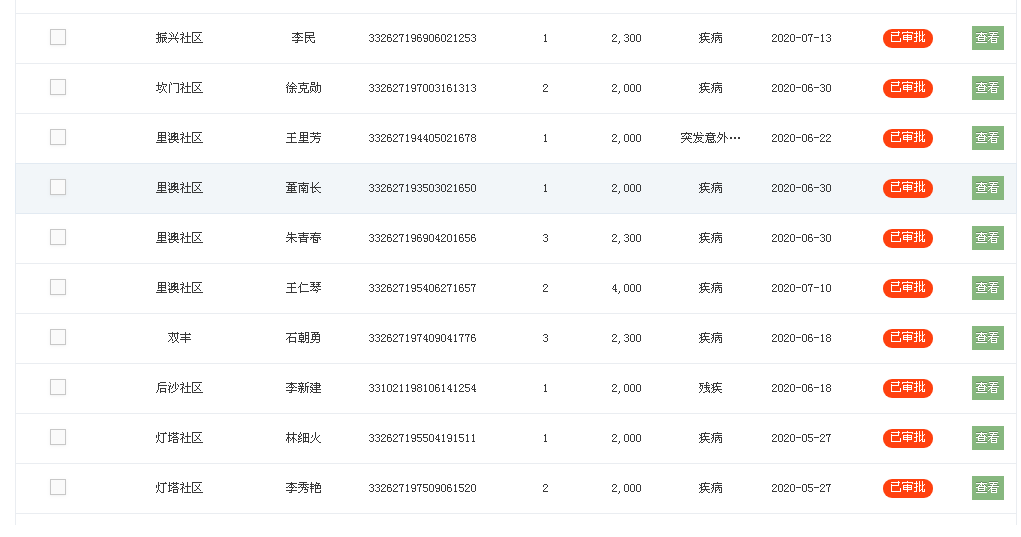Image resolution: width=1021 pixels, height=537 pixels.
Task: Click the name 王仁琴 in the table
Action: coord(303,288)
